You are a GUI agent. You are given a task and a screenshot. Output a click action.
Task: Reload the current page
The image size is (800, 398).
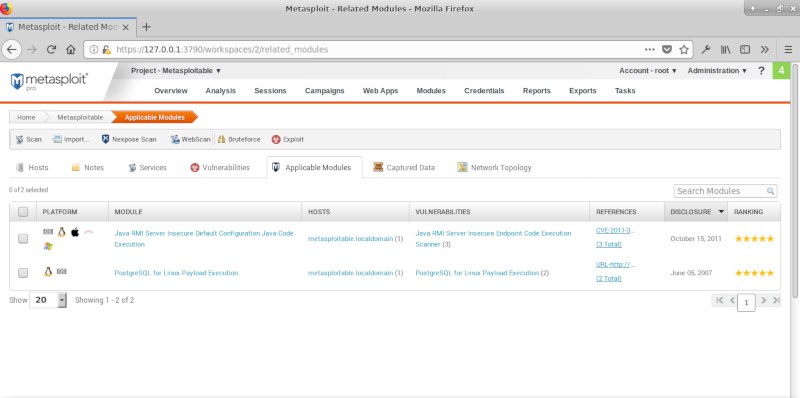[51, 49]
